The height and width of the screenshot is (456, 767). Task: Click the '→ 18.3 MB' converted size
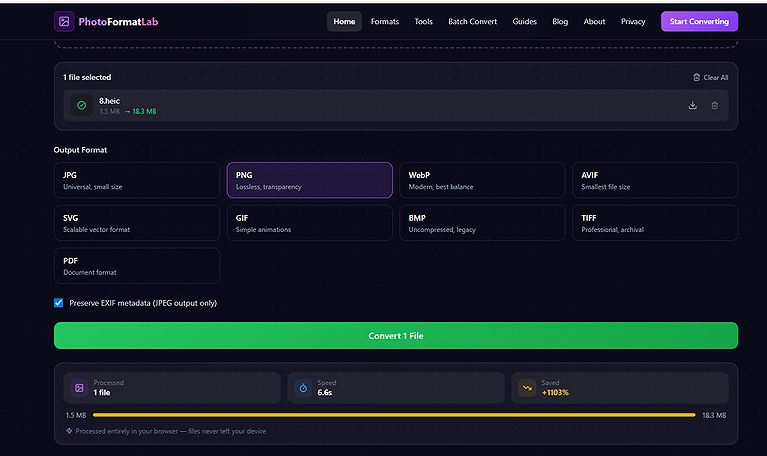tap(140, 112)
